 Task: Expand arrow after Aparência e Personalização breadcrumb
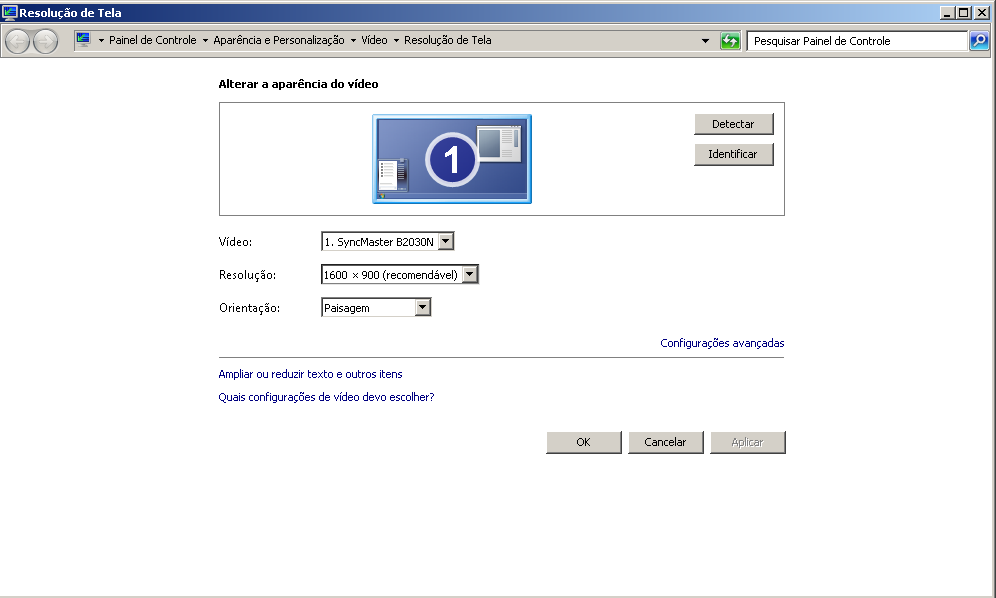pos(353,41)
